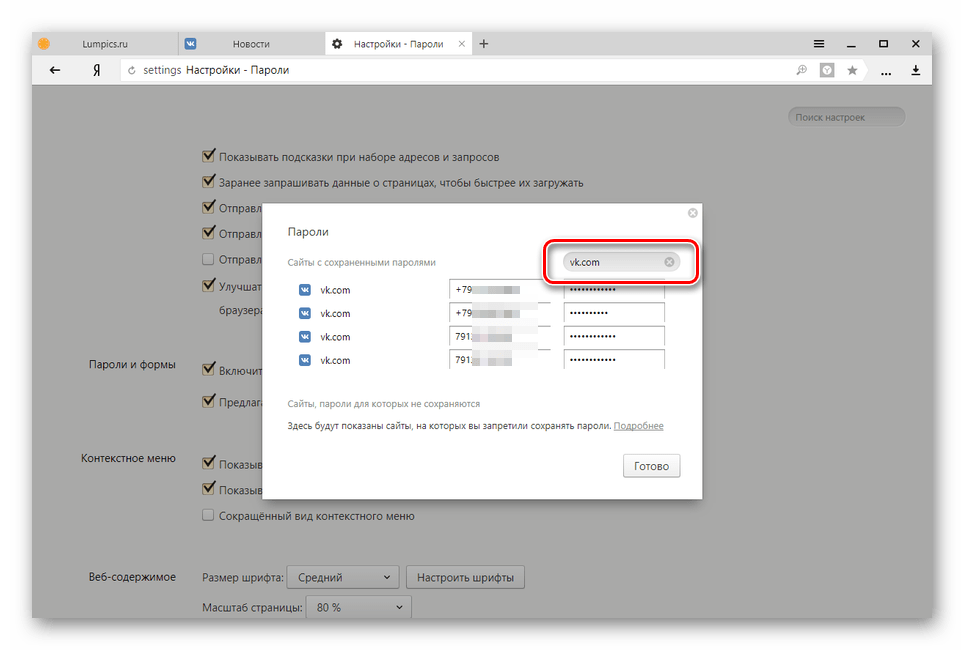Click the Контекстное меню section label
The height and width of the screenshot is (650, 964).
(128, 458)
